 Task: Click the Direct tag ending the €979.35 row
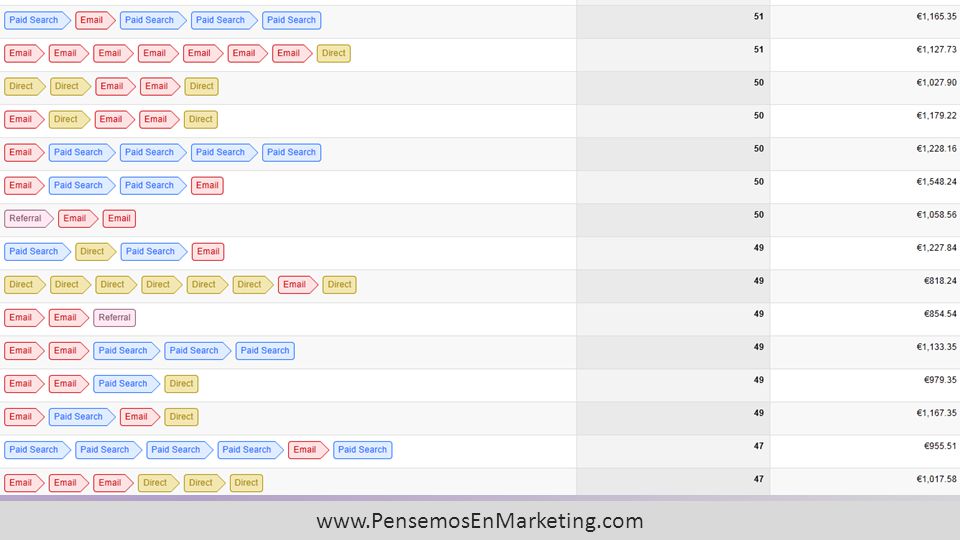click(x=181, y=384)
